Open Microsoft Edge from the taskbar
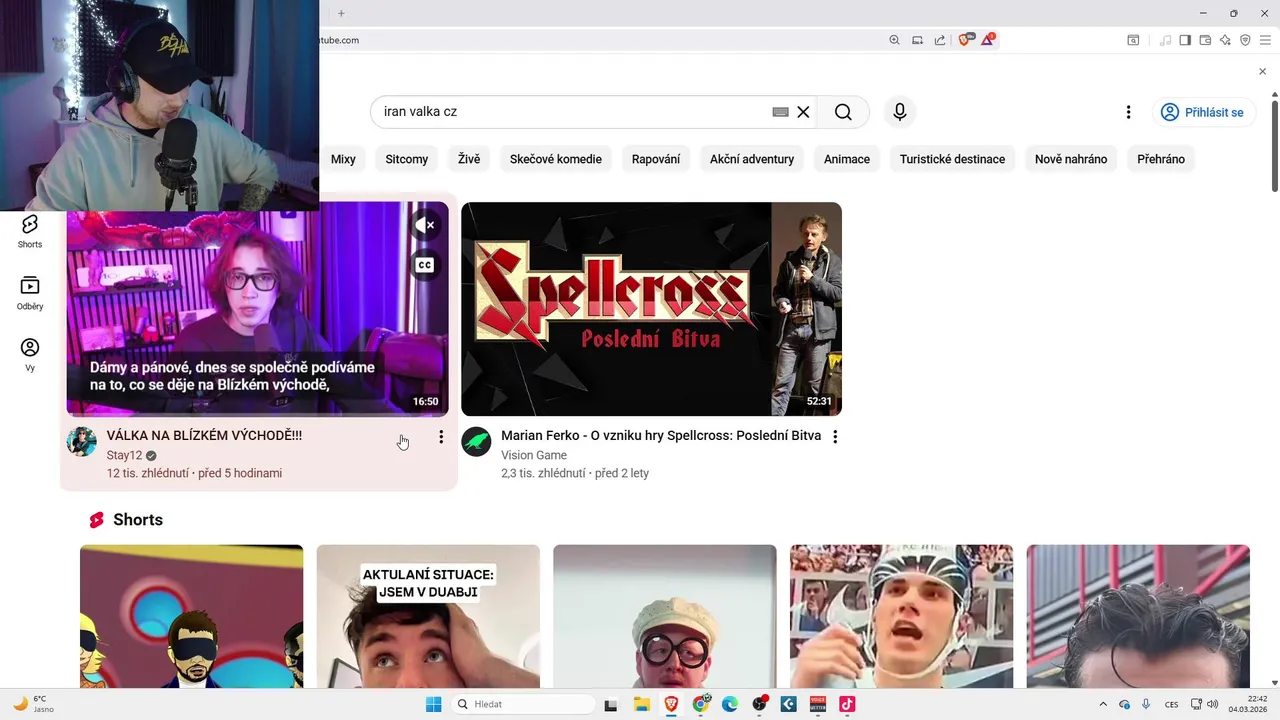This screenshot has height=720, width=1280. click(730, 704)
